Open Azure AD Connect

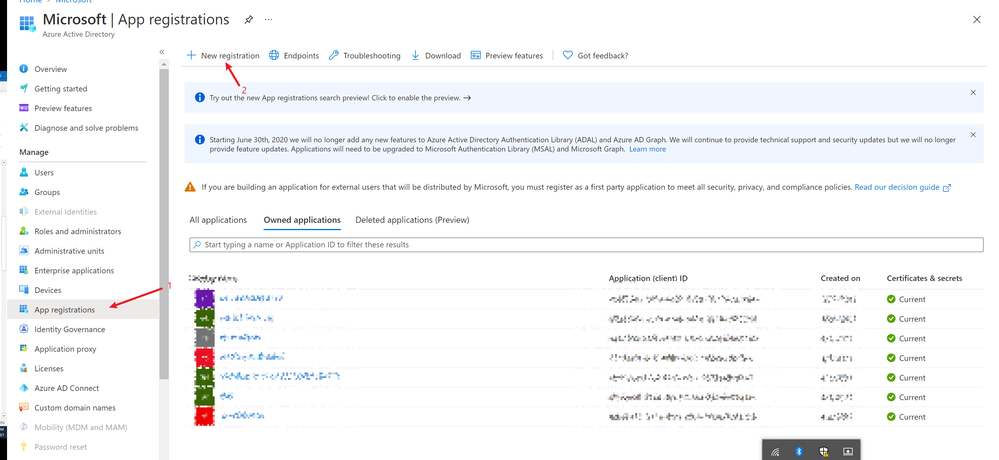66,388
